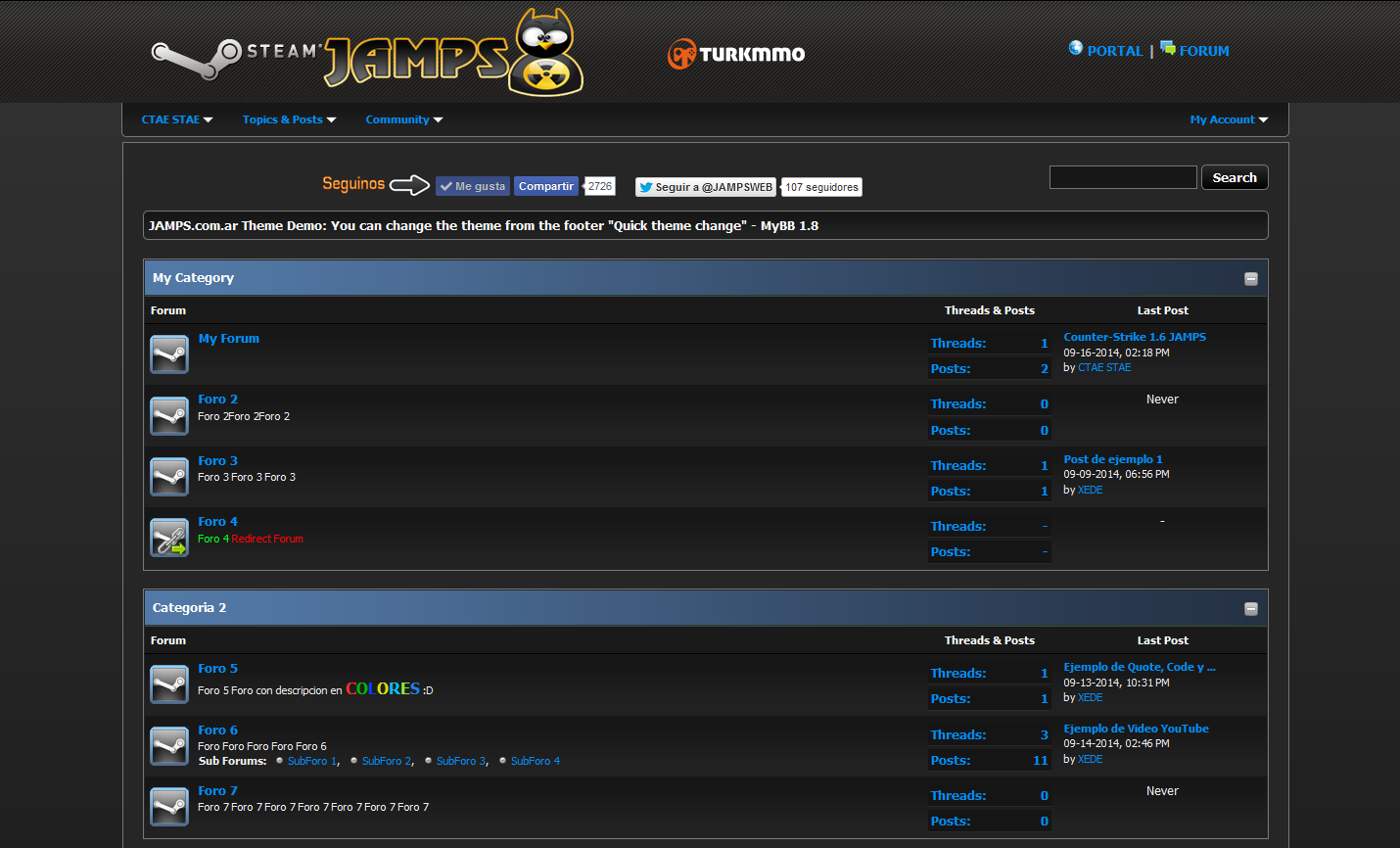Open the SubForo 2 link

coord(387,761)
